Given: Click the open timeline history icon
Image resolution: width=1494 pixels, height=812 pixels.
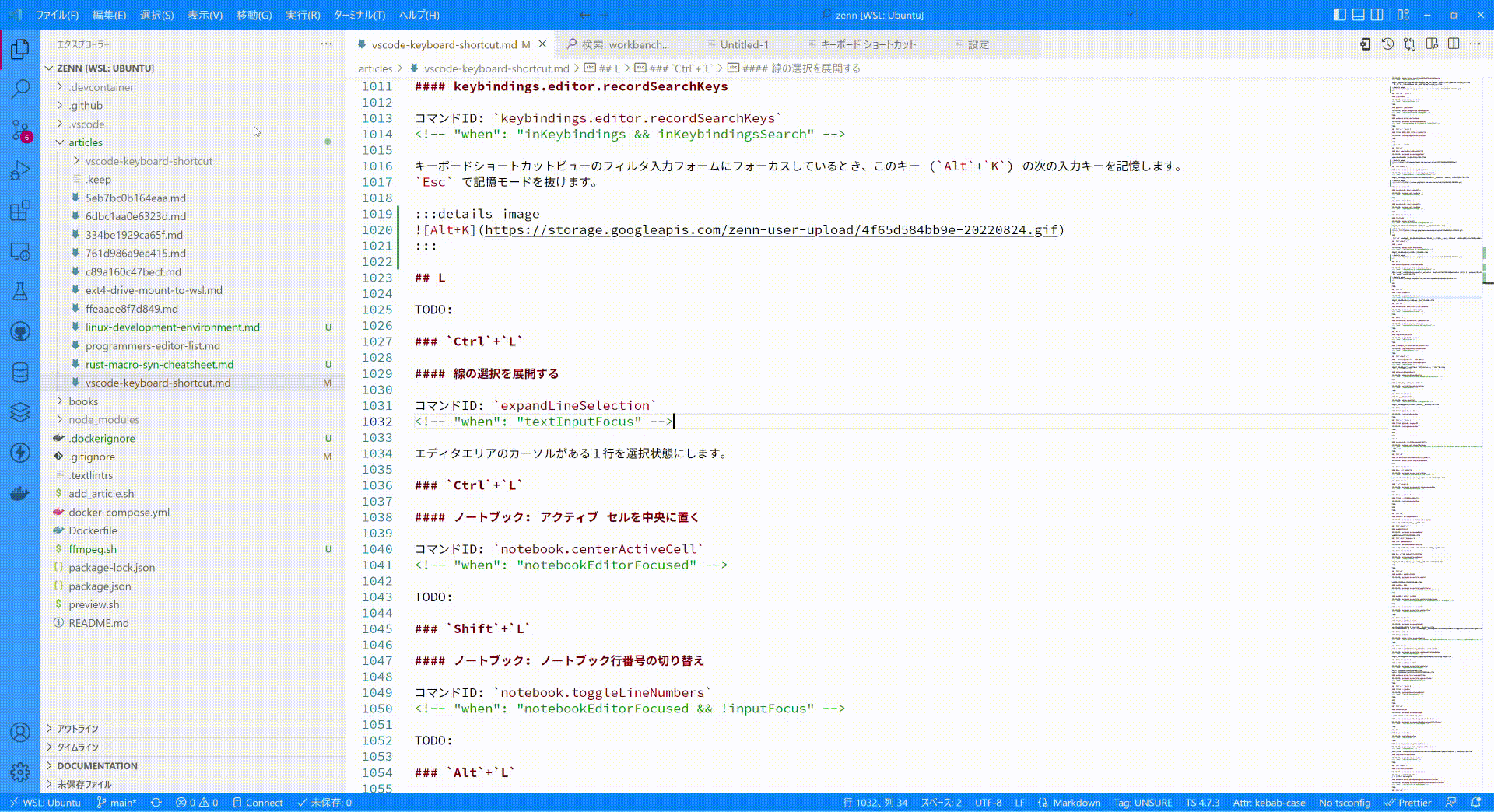Looking at the screenshot, I should click(1387, 44).
